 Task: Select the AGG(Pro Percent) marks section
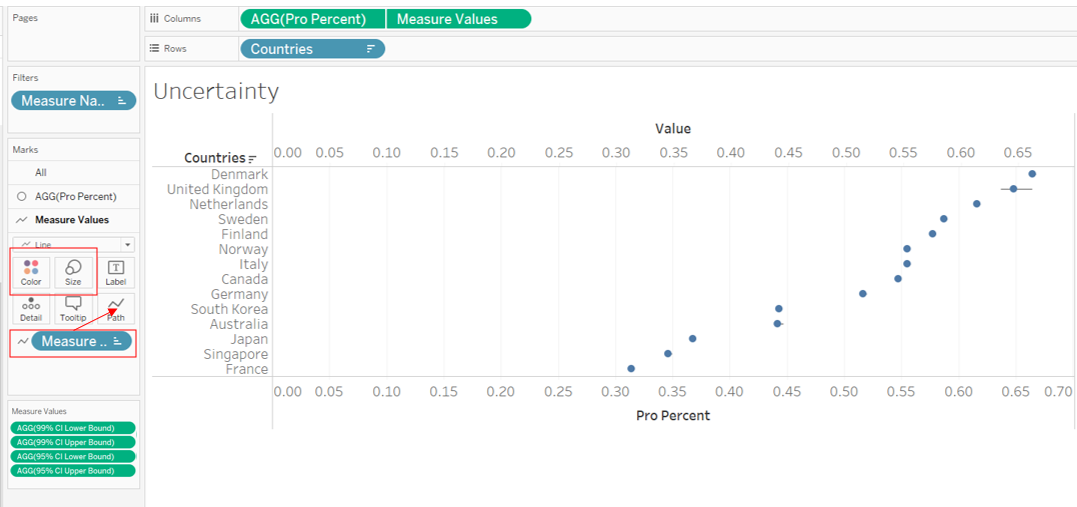pos(75,196)
